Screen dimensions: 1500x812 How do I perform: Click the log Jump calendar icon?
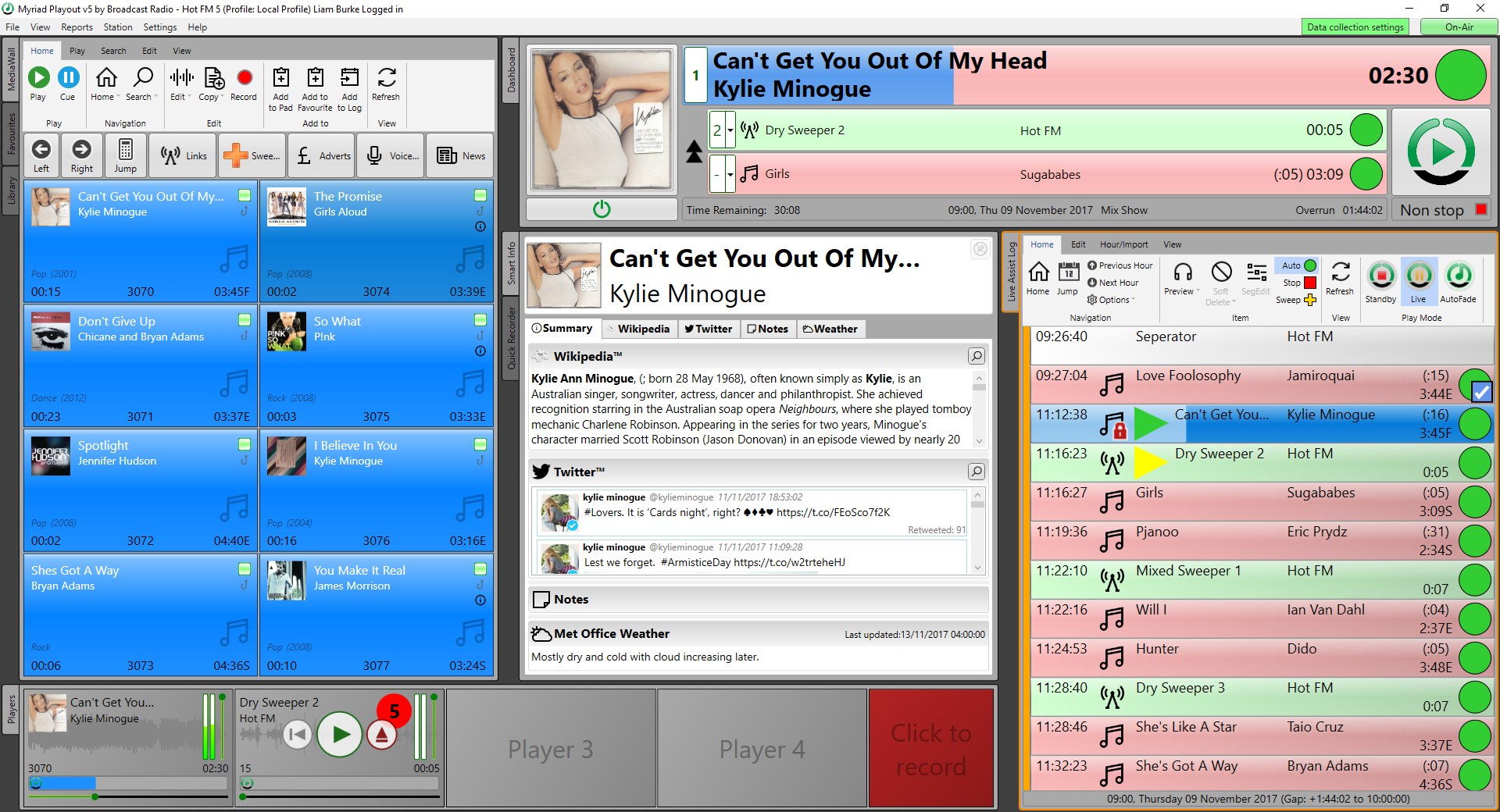pos(1068,272)
